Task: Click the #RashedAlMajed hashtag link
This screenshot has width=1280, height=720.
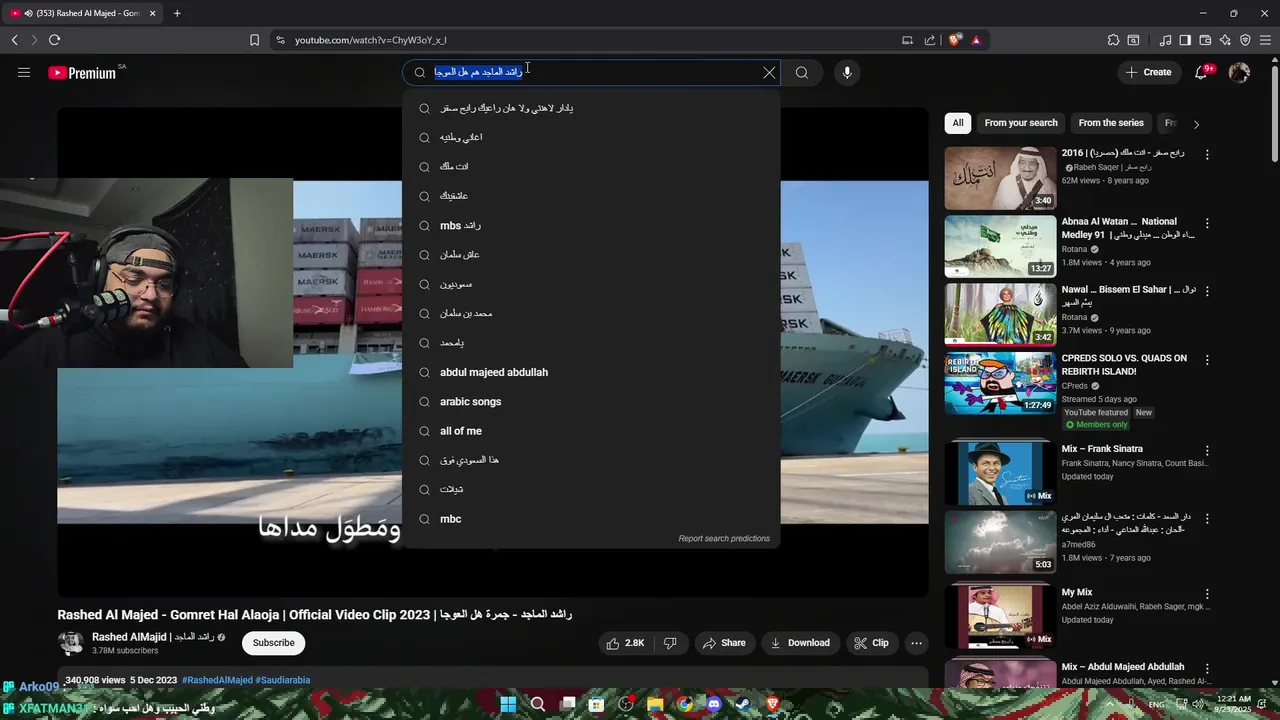Action: tap(217, 680)
